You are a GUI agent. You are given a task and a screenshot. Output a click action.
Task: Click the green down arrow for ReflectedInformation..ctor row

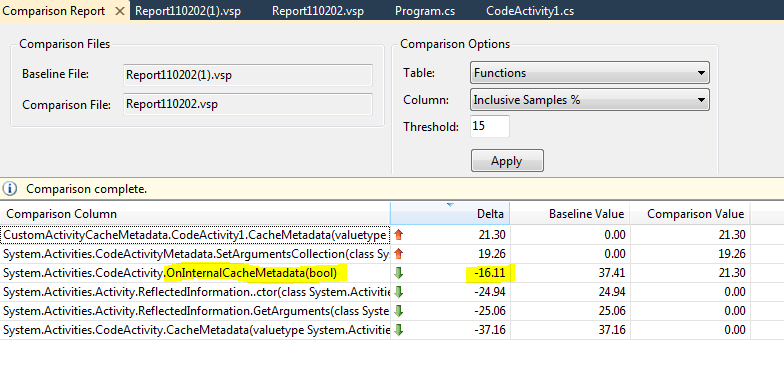(x=398, y=292)
